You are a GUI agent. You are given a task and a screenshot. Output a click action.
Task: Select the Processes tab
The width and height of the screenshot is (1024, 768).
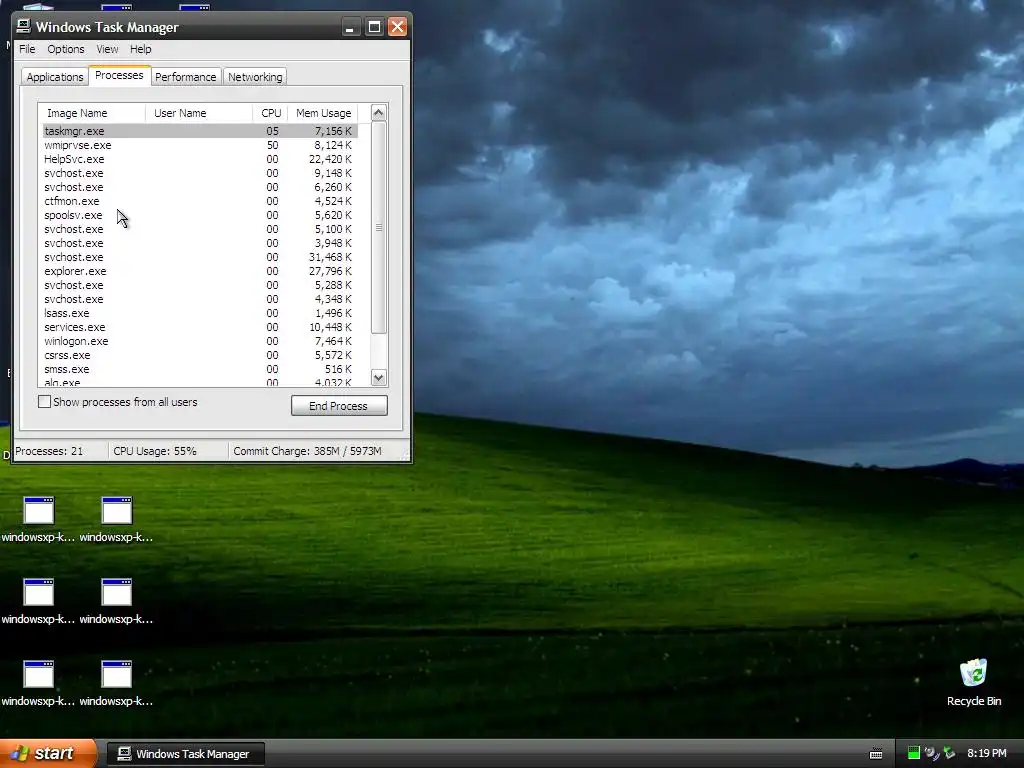[120, 75]
